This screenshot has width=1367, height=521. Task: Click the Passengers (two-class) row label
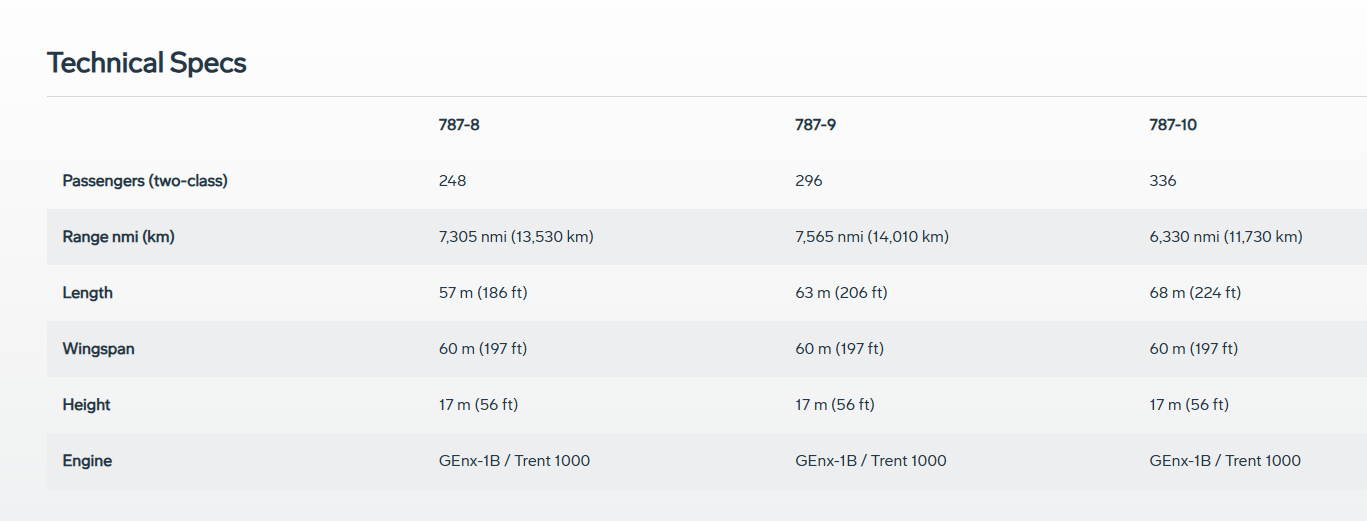(145, 181)
